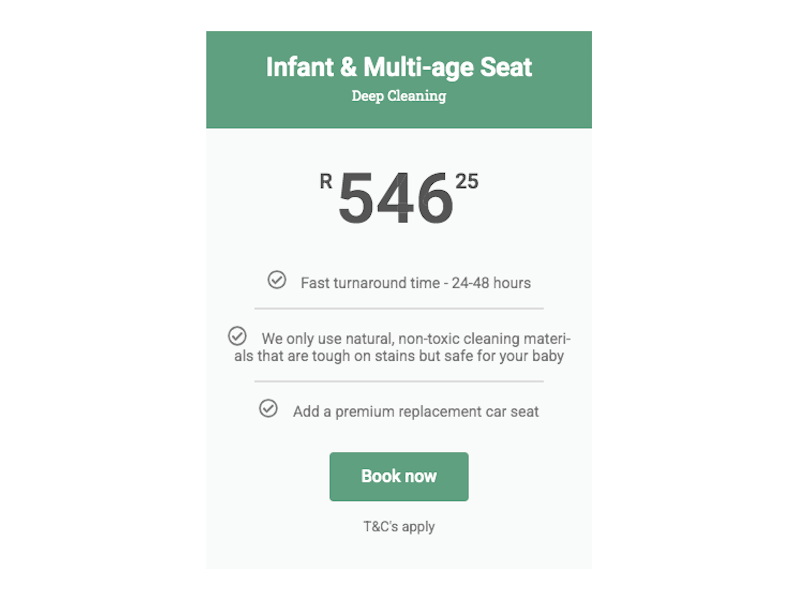Click the Infant & Multi-age Seat heading
Image resolution: width=800 pixels, height=600 pixels.
[x=399, y=67]
